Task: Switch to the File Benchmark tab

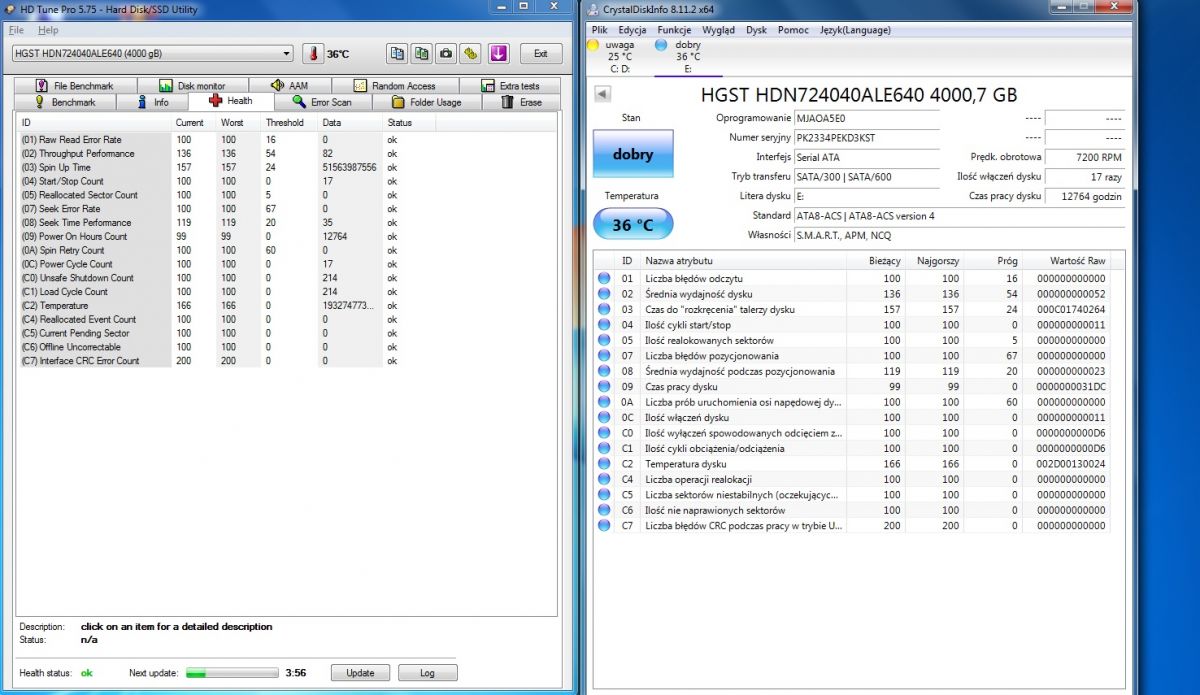Action: coord(74,86)
